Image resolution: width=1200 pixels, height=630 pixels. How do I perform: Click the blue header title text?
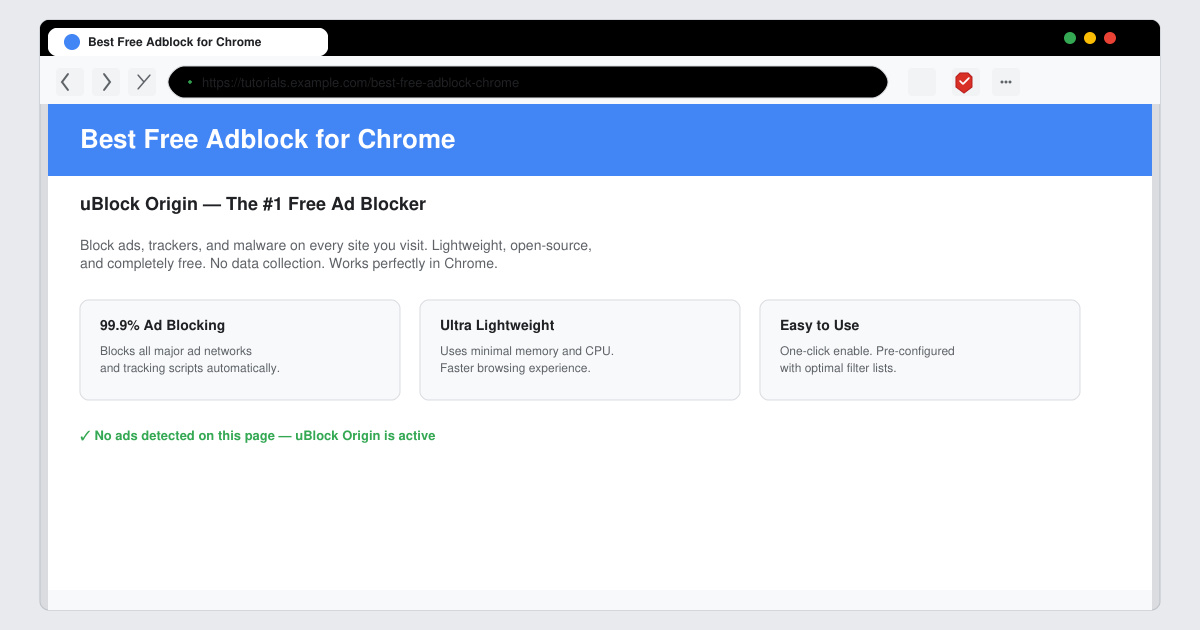point(268,139)
